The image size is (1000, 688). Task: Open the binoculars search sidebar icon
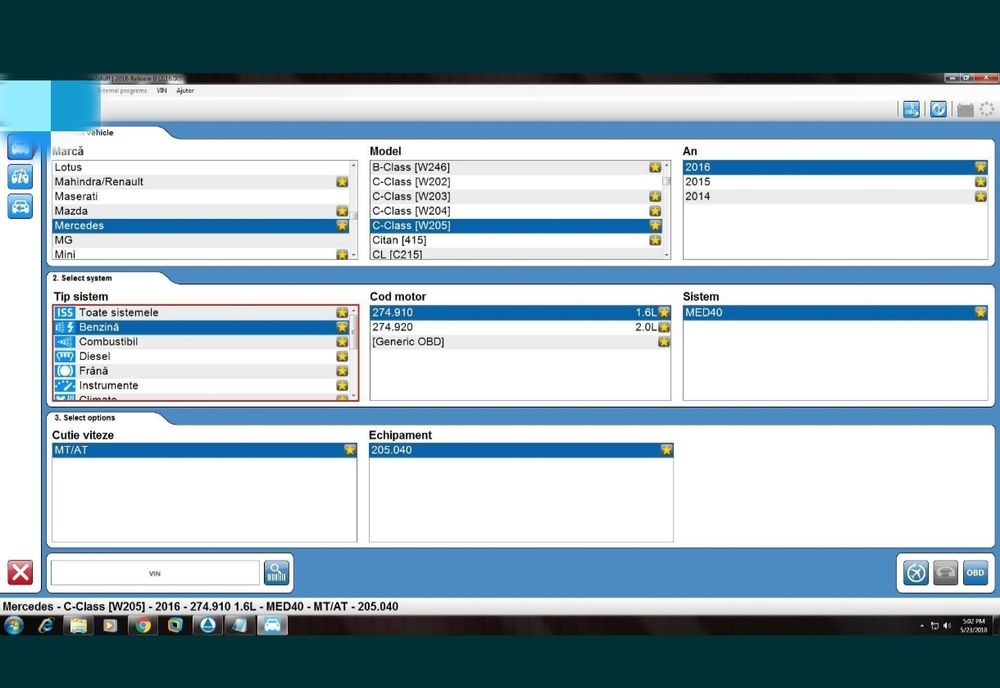pyautogui.click(x=20, y=177)
